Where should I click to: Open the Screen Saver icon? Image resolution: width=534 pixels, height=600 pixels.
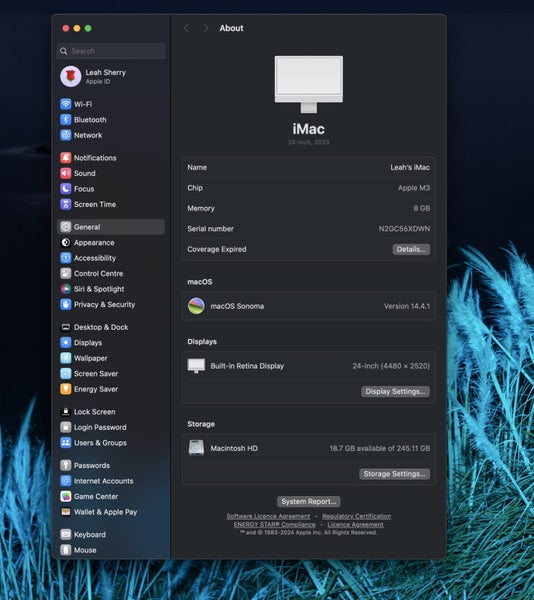point(66,373)
